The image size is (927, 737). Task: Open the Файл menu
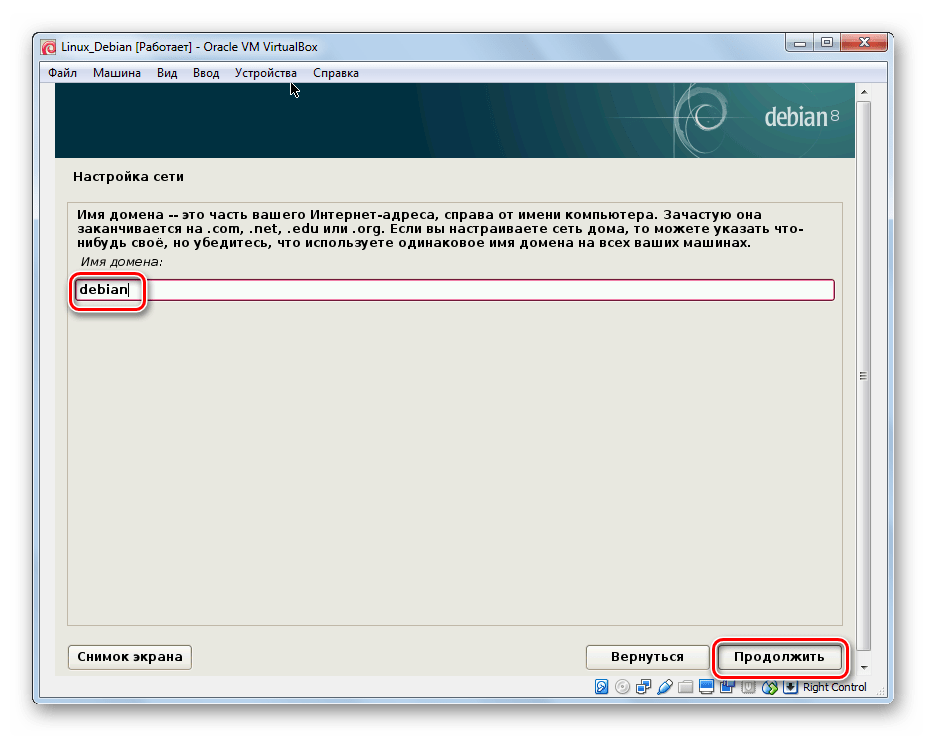[62, 73]
